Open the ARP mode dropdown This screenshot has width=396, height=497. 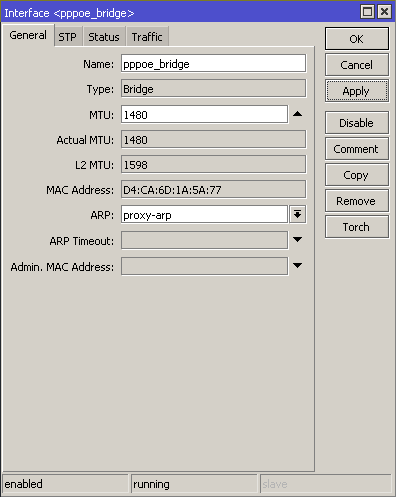tap(298, 214)
